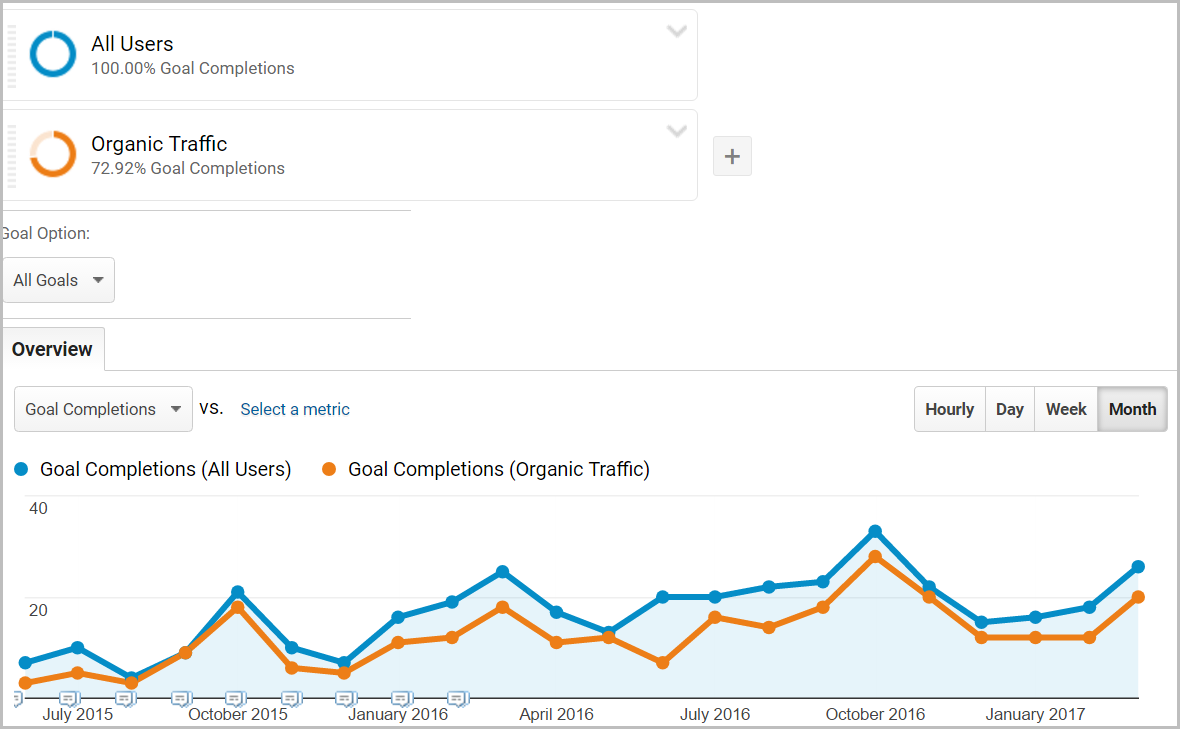
Task: Open the last annotation marker on the right
Action: coord(458,698)
